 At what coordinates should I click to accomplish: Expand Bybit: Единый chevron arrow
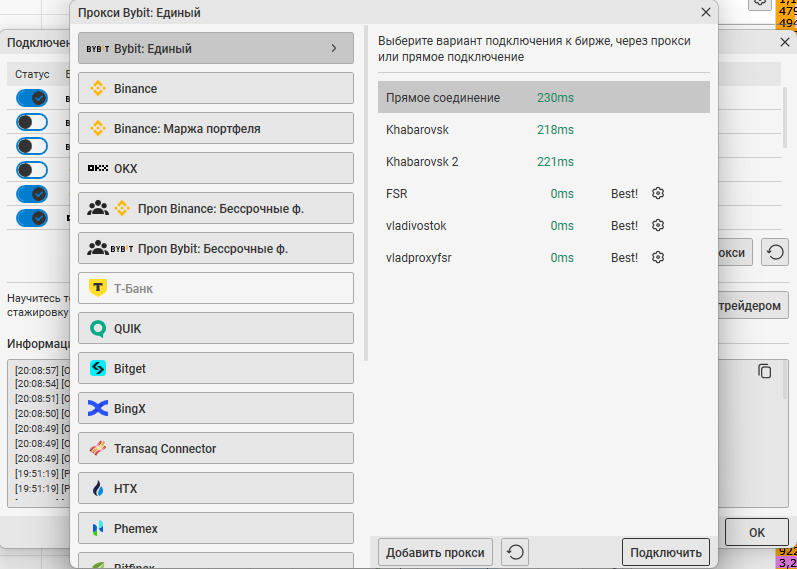coord(333,48)
